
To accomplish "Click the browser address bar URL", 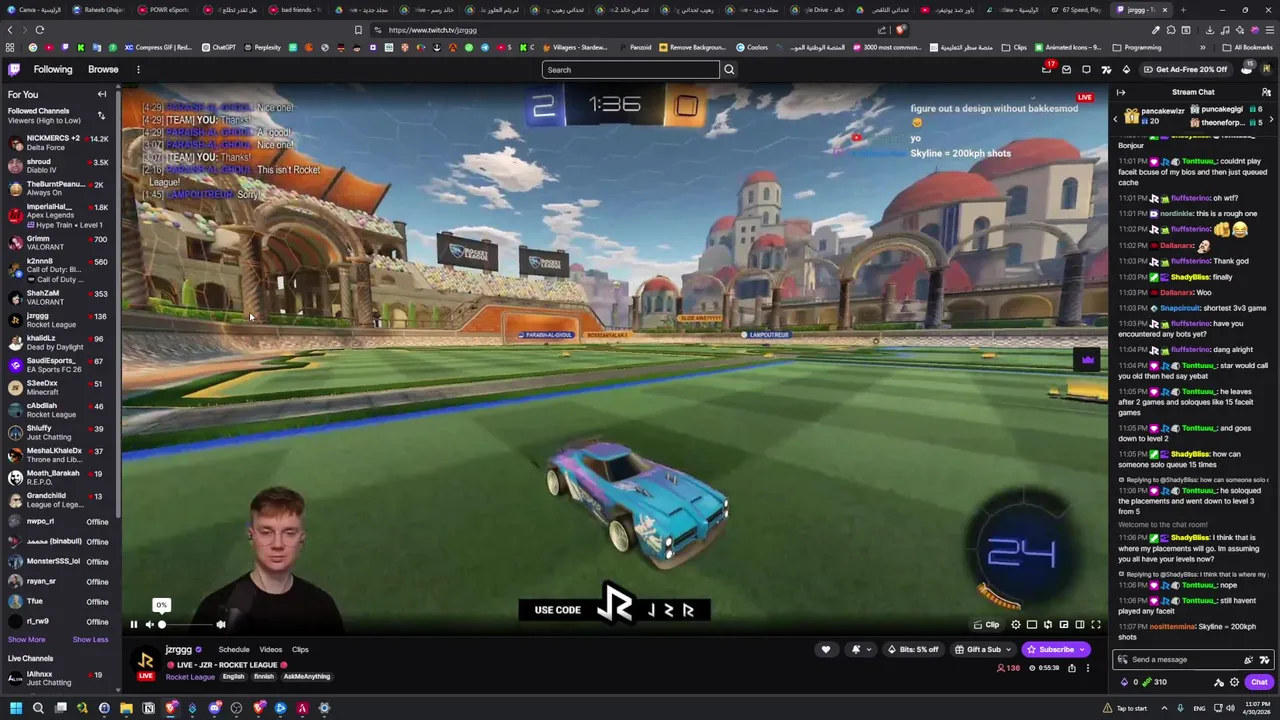I will pos(433,30).
